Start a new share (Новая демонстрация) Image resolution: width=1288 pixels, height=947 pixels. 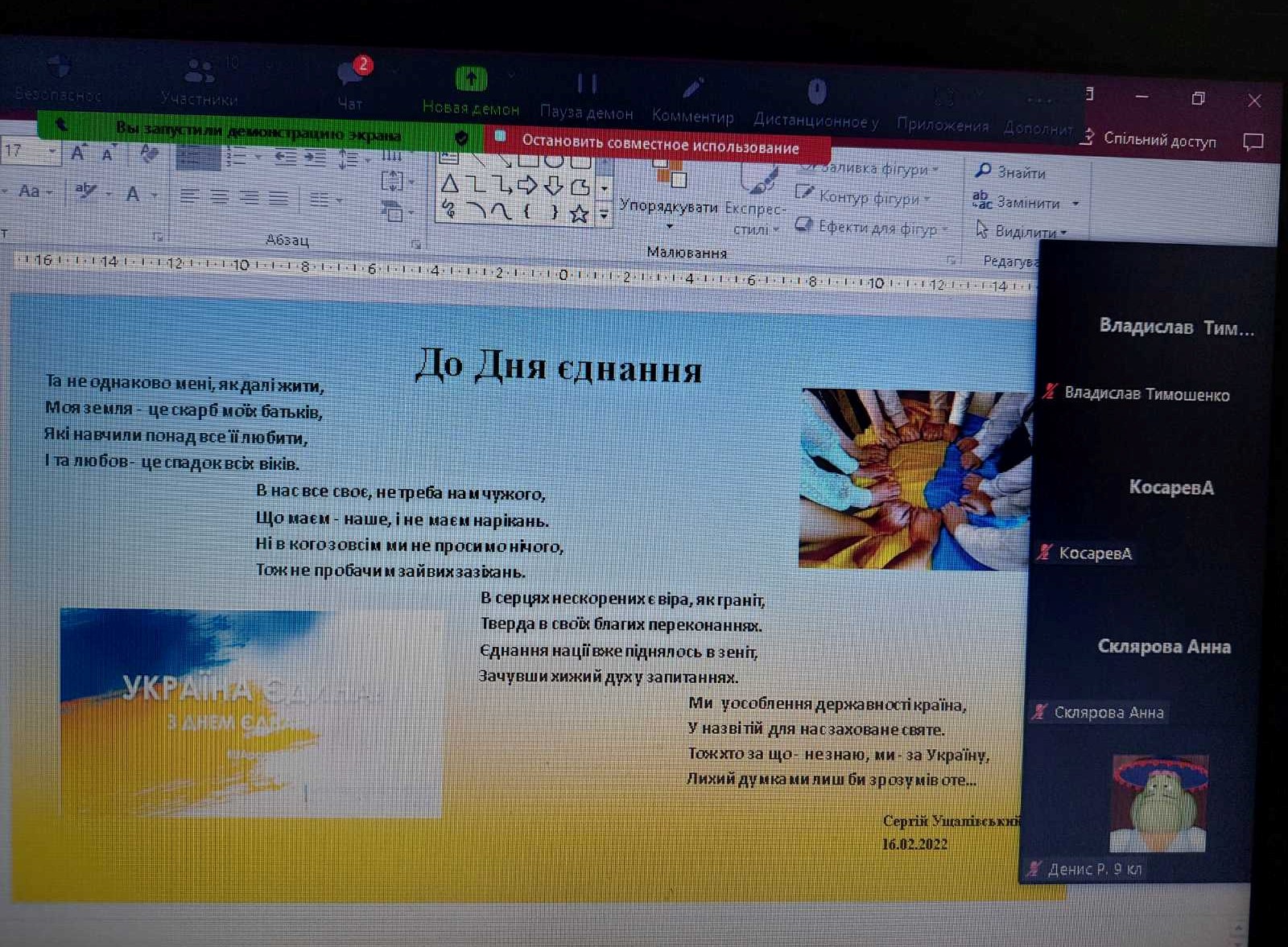coord(471,92)
